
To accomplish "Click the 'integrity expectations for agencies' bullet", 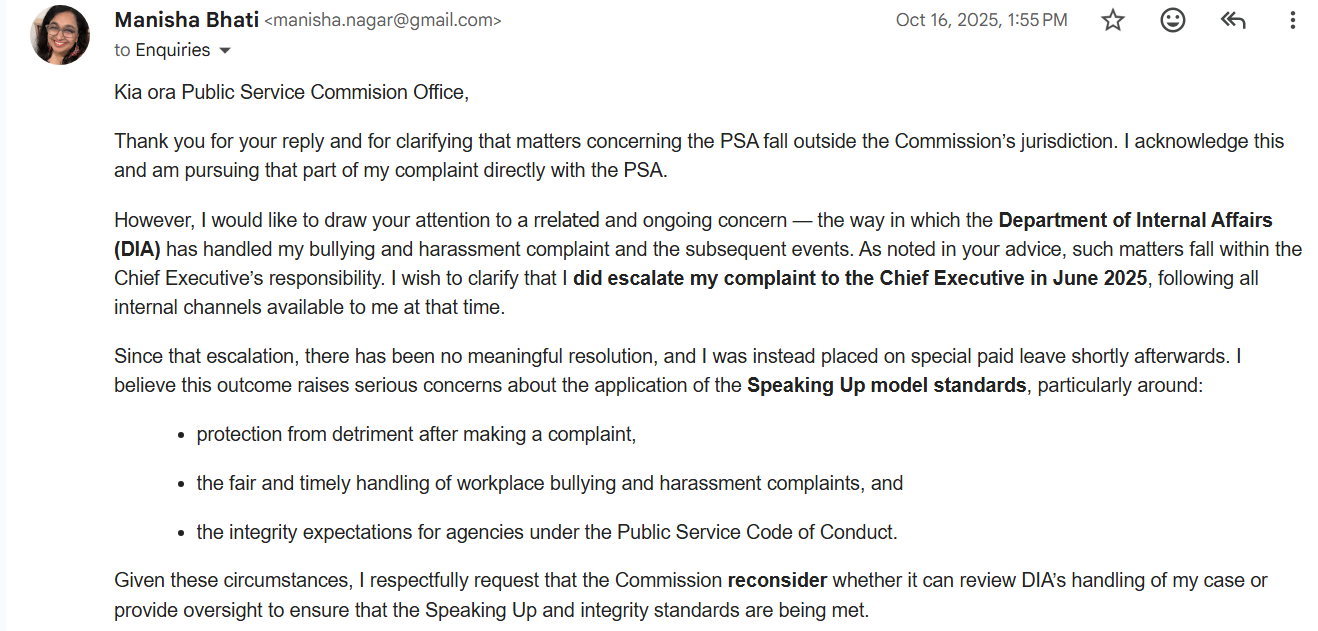I will pos(547,532).
